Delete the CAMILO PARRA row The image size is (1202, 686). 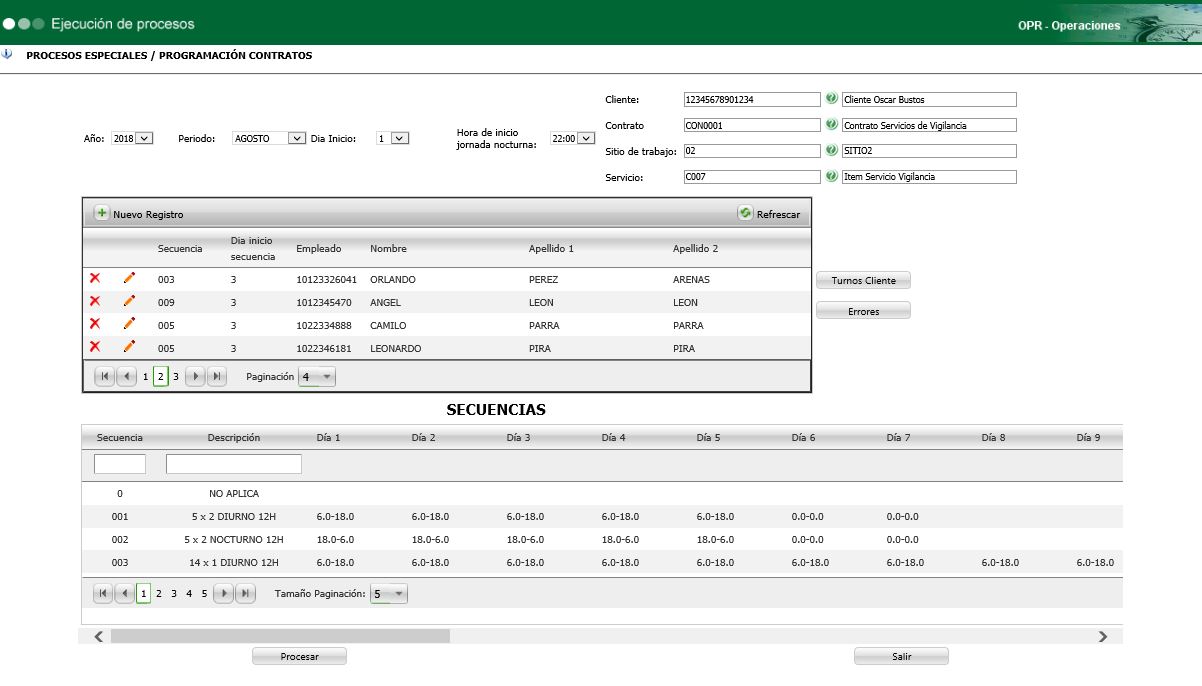95,324
